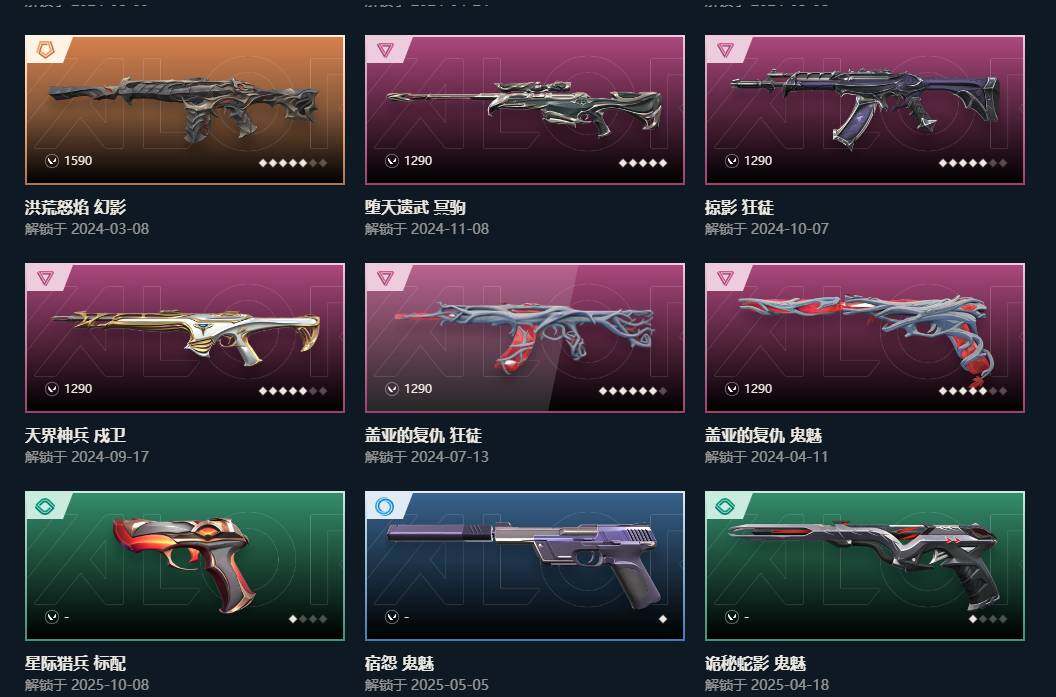The width and height of the screenshot is (1056, 697).
Task: Open the 星际猎兵 标配 pistol thumbnail
Action: coord(185,566)
